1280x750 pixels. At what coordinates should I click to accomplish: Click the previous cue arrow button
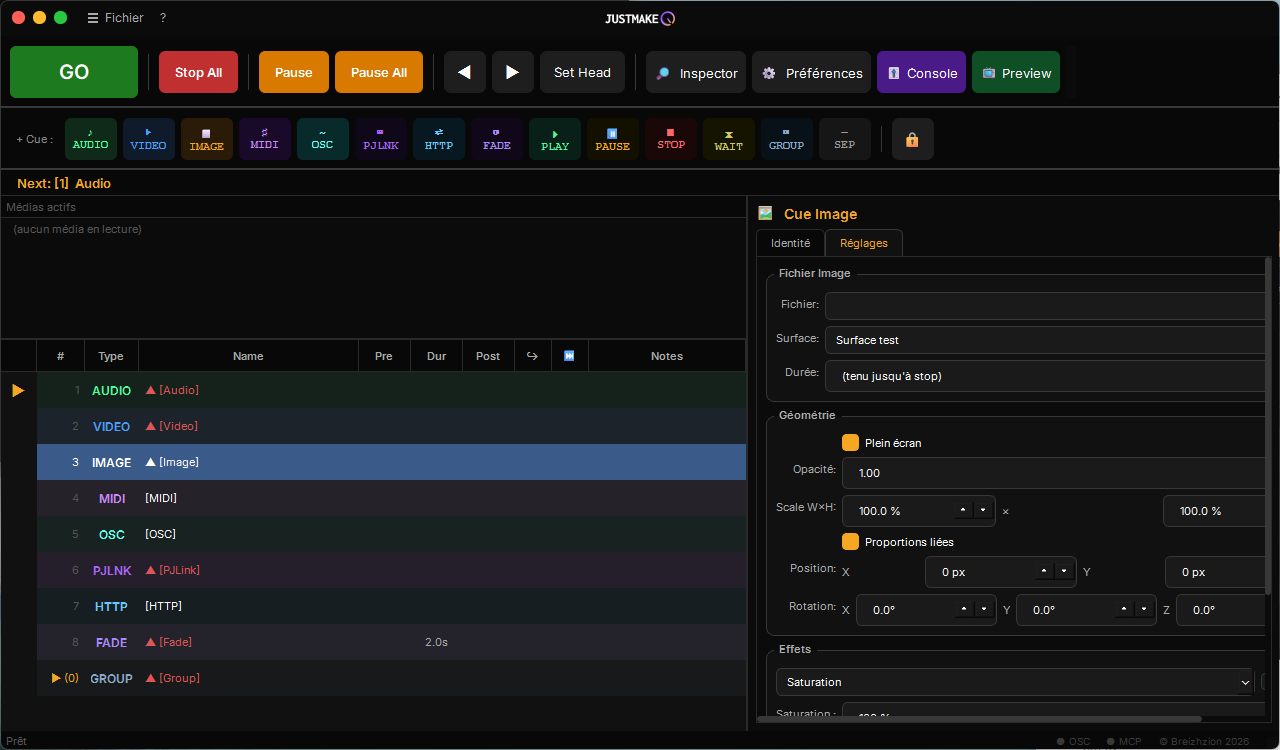click(465, 72)
